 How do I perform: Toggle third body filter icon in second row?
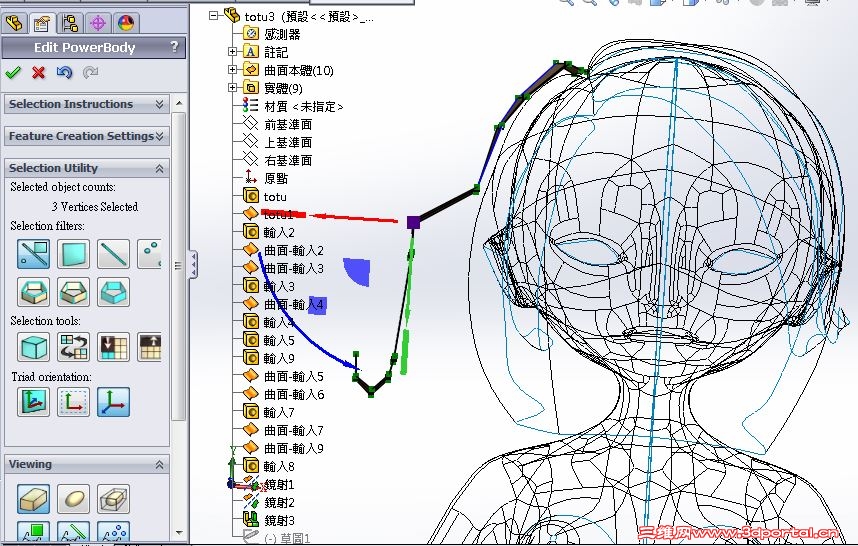pyautogui.click(x=113, y=292)
